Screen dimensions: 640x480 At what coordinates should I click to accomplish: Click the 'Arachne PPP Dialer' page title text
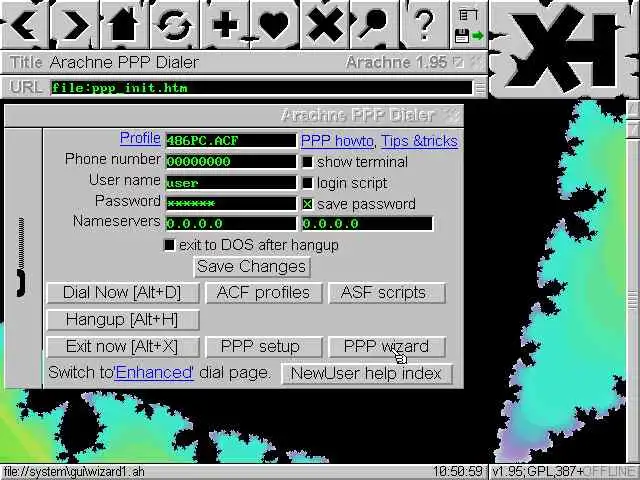tap(124, 62)
